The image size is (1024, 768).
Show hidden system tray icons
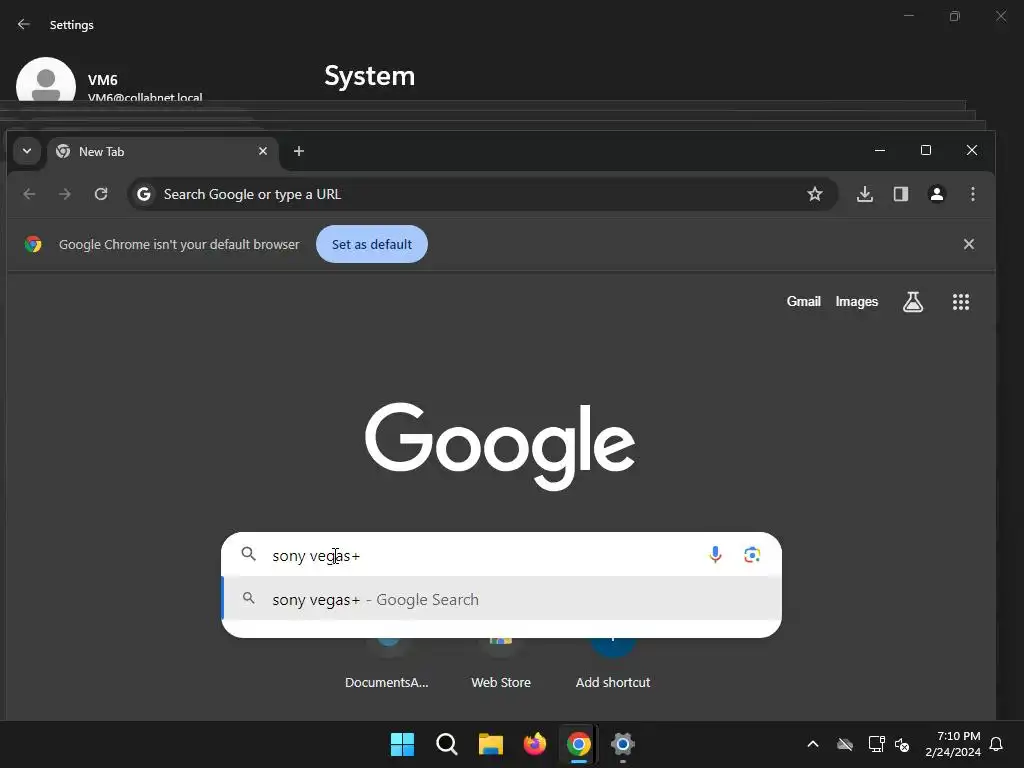pos(812,744)
